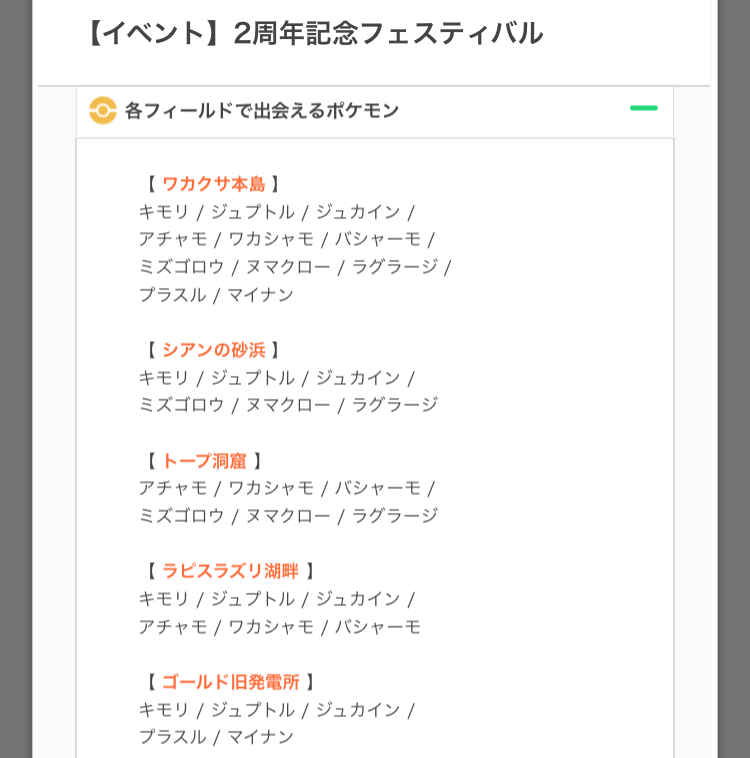750x758 pixels.
Task: Click ジュカイン under ゴールド旧発電所
Action: tap(358, 710)
